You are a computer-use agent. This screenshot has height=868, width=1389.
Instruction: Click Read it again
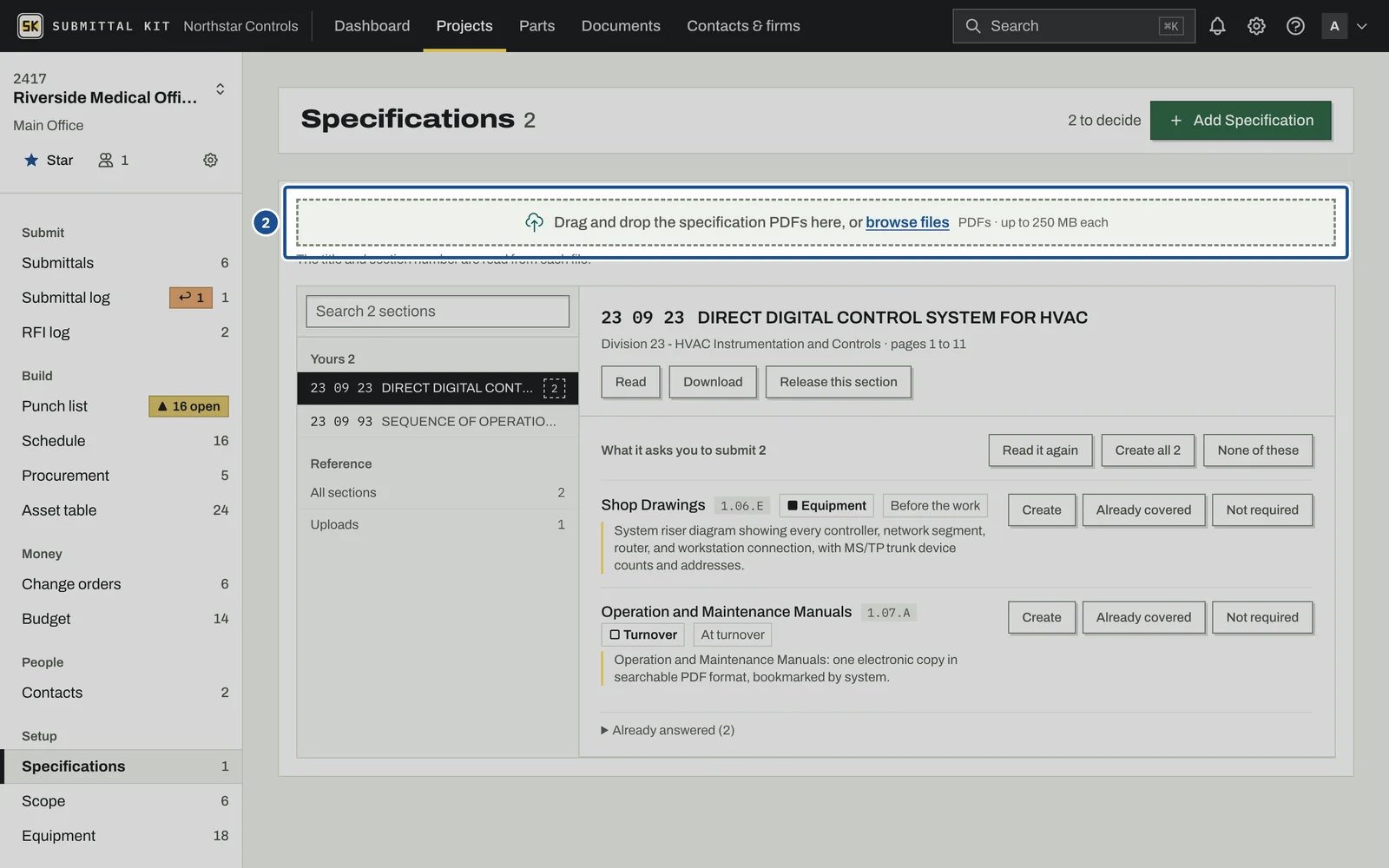coord(1040,450)
